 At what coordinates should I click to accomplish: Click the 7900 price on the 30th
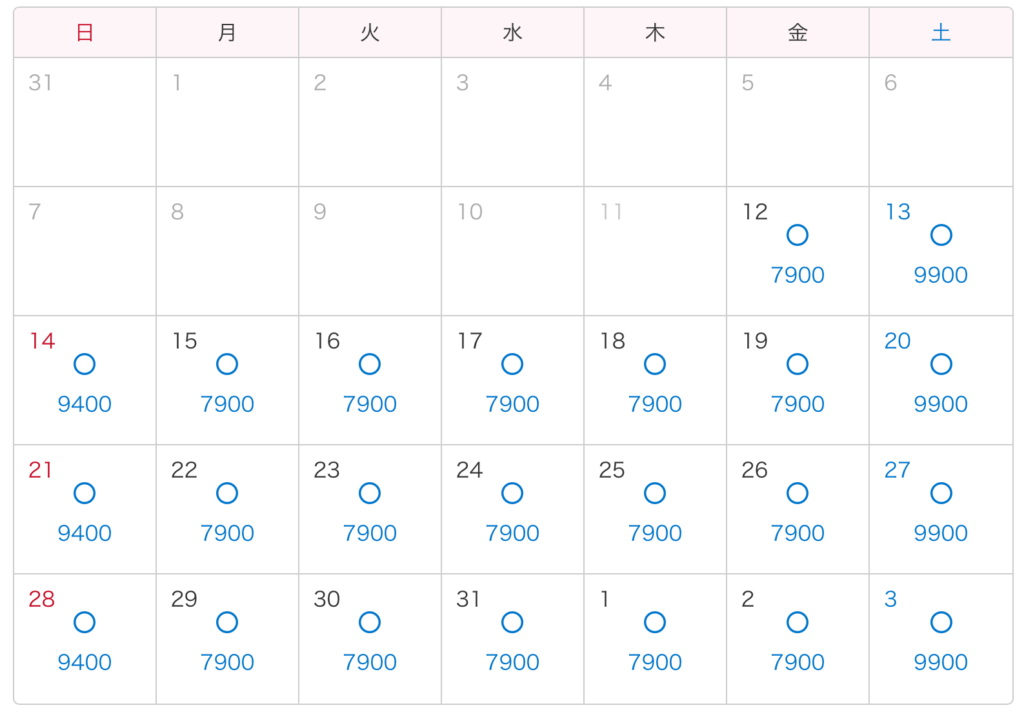pos(370,662)
